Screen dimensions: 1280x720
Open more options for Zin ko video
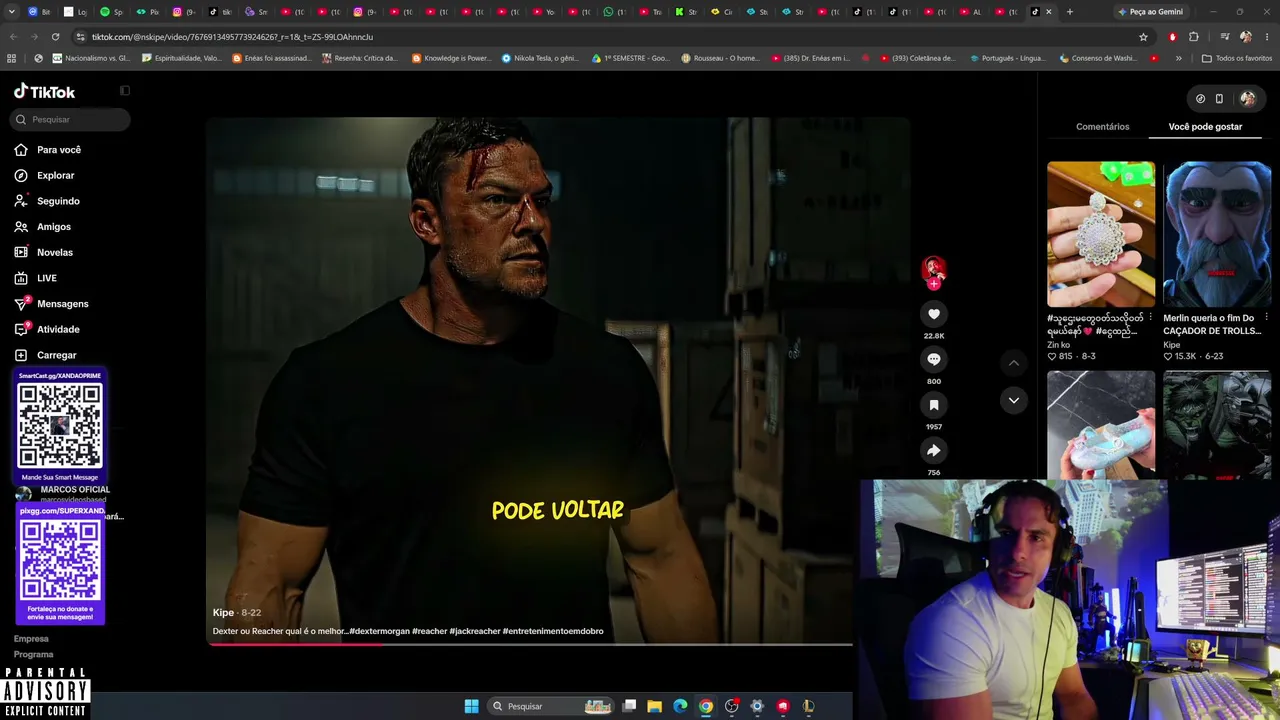pyautogui.click(x=1150, y=318)
